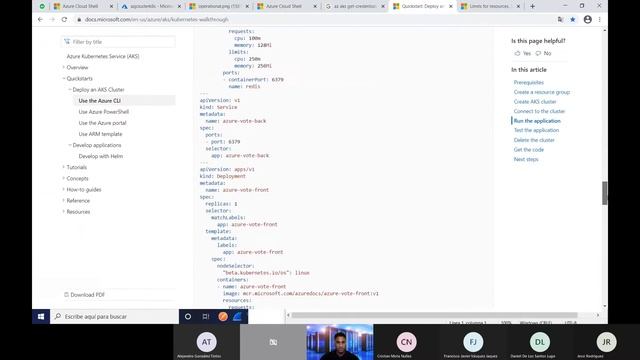The height and width of the screenshot is (360, 640).
Task: Click the thumbs-up Yes feedback icon
Action: (518, 53)
